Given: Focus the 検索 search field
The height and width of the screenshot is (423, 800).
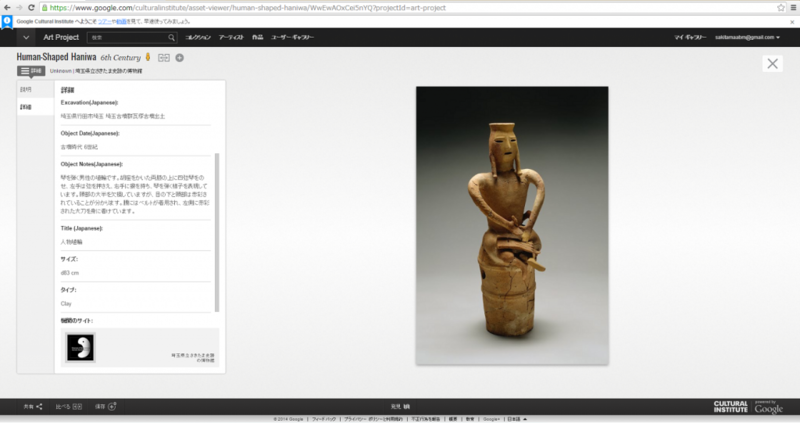Looking at the screenshot, I should [128, 37].
